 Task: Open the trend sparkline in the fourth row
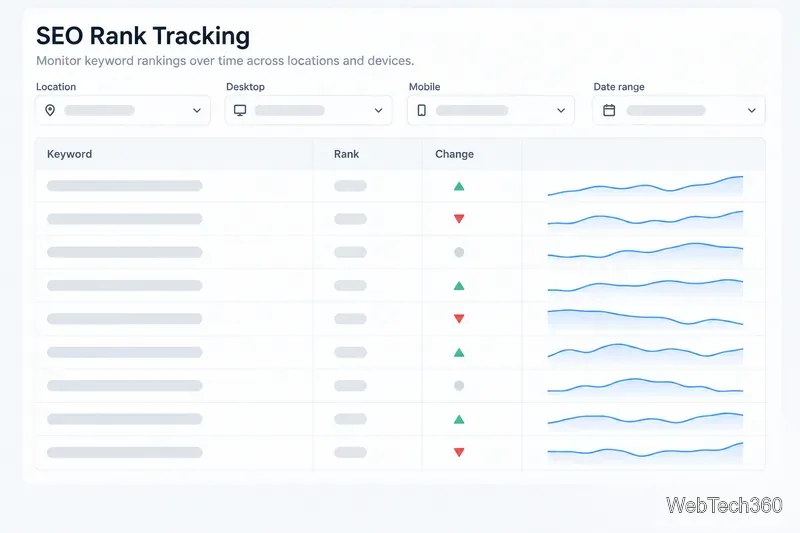pyautogui.click(x=645, y=287)
